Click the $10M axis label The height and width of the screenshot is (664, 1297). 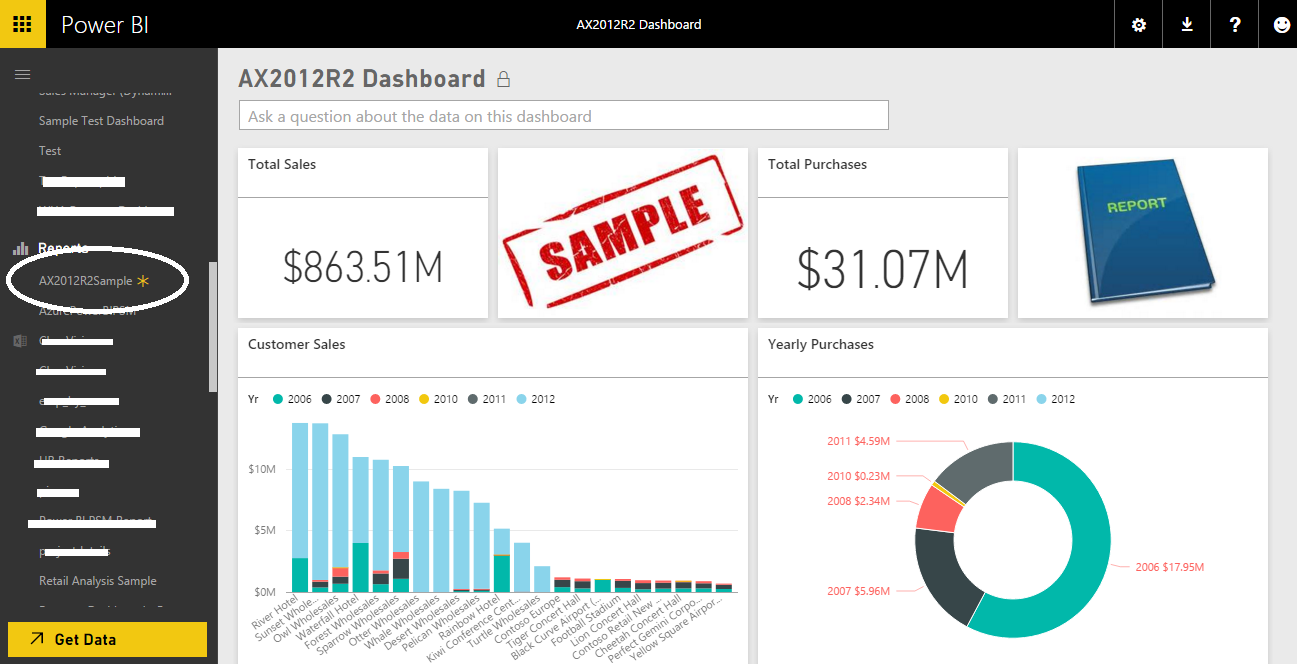point(263,469)
